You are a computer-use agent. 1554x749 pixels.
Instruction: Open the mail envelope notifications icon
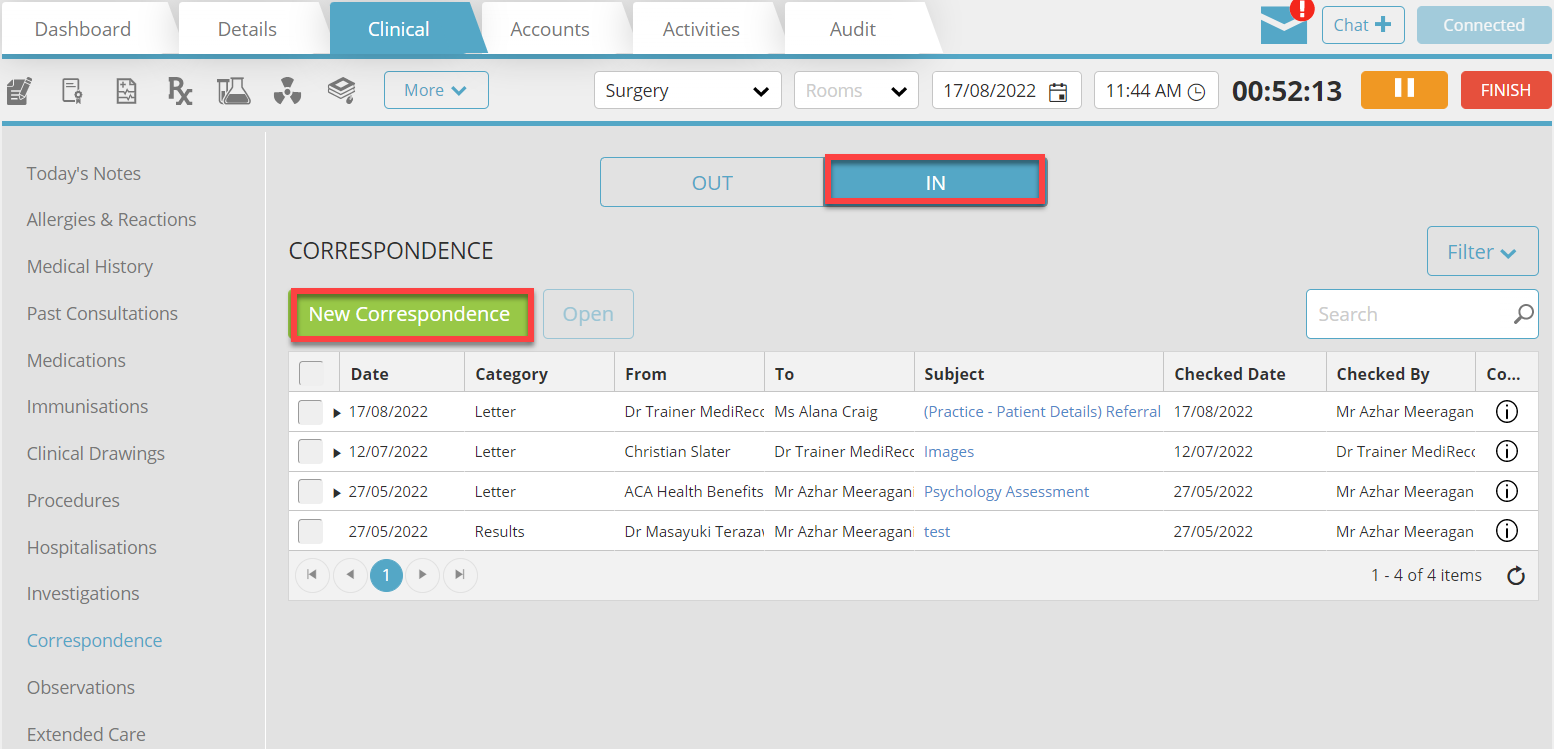coord(1284,26)
